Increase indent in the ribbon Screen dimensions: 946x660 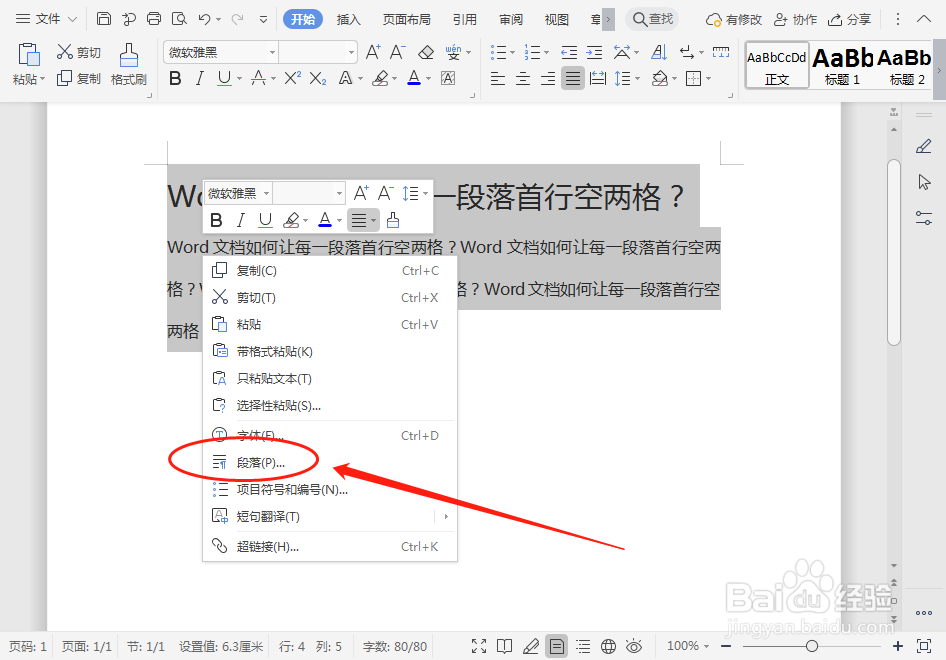point(594,52)
